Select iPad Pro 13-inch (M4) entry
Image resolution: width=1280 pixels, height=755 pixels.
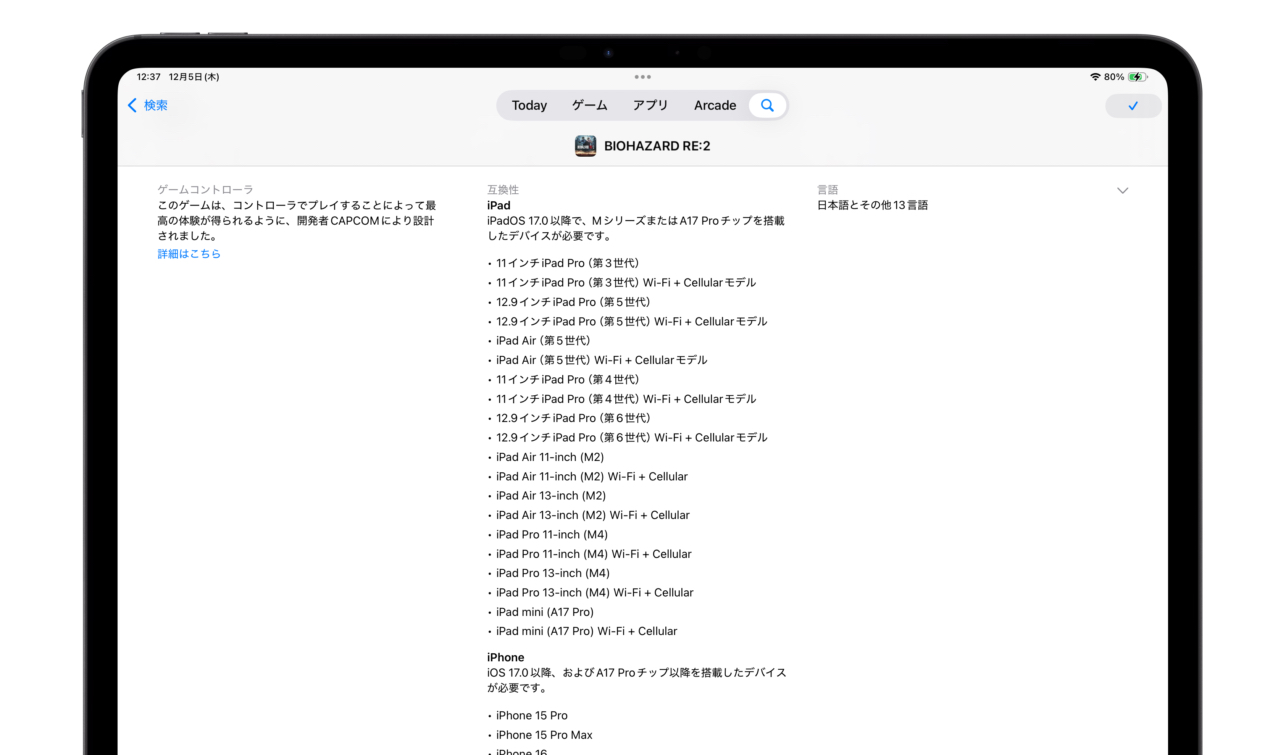[553, 573]
